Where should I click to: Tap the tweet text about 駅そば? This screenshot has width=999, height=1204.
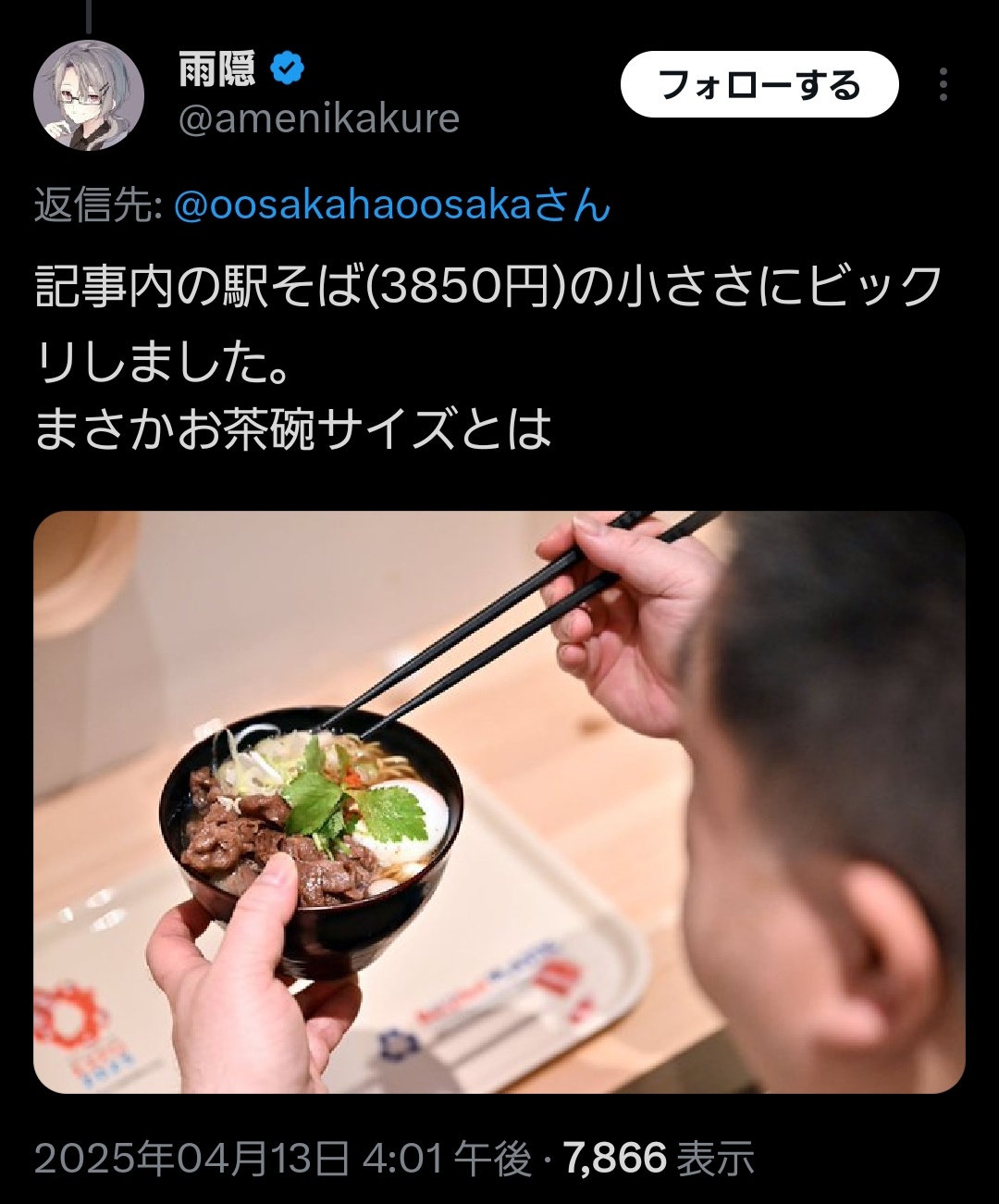coord(488,357)
